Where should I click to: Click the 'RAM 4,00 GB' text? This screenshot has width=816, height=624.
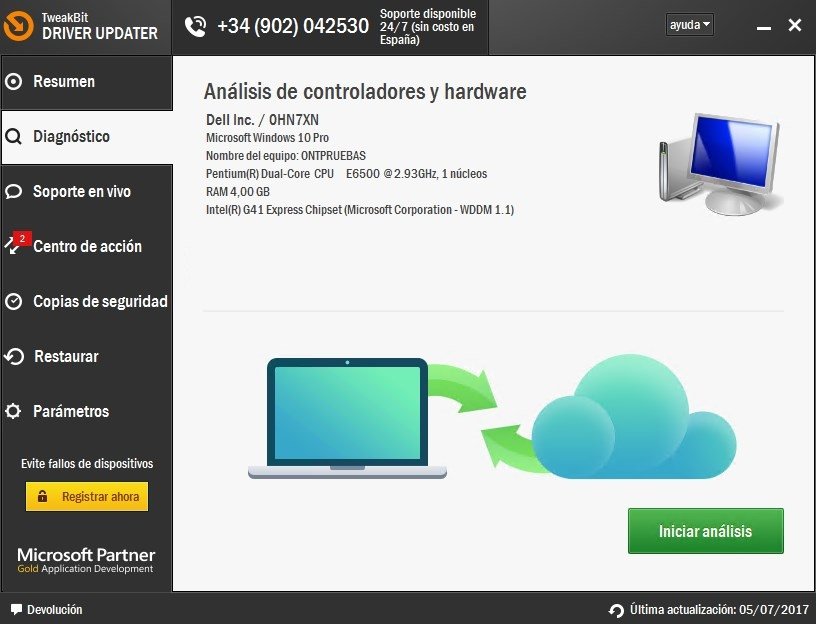pos(238,192)
